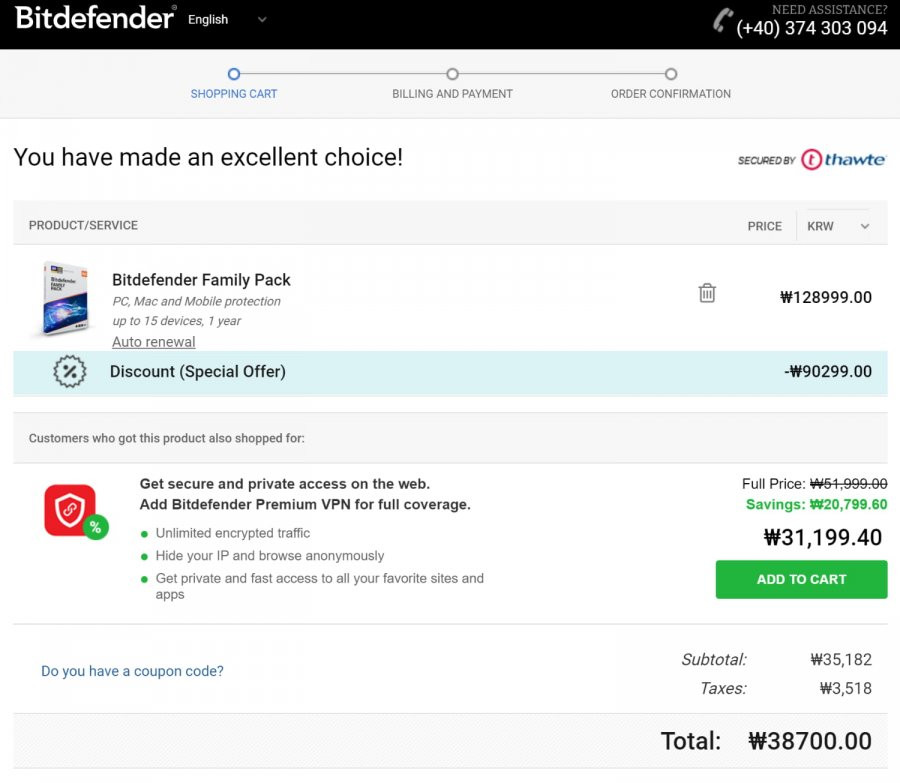Go to the Billing and Payment step
Screen dimensions: 900x783
452,94
